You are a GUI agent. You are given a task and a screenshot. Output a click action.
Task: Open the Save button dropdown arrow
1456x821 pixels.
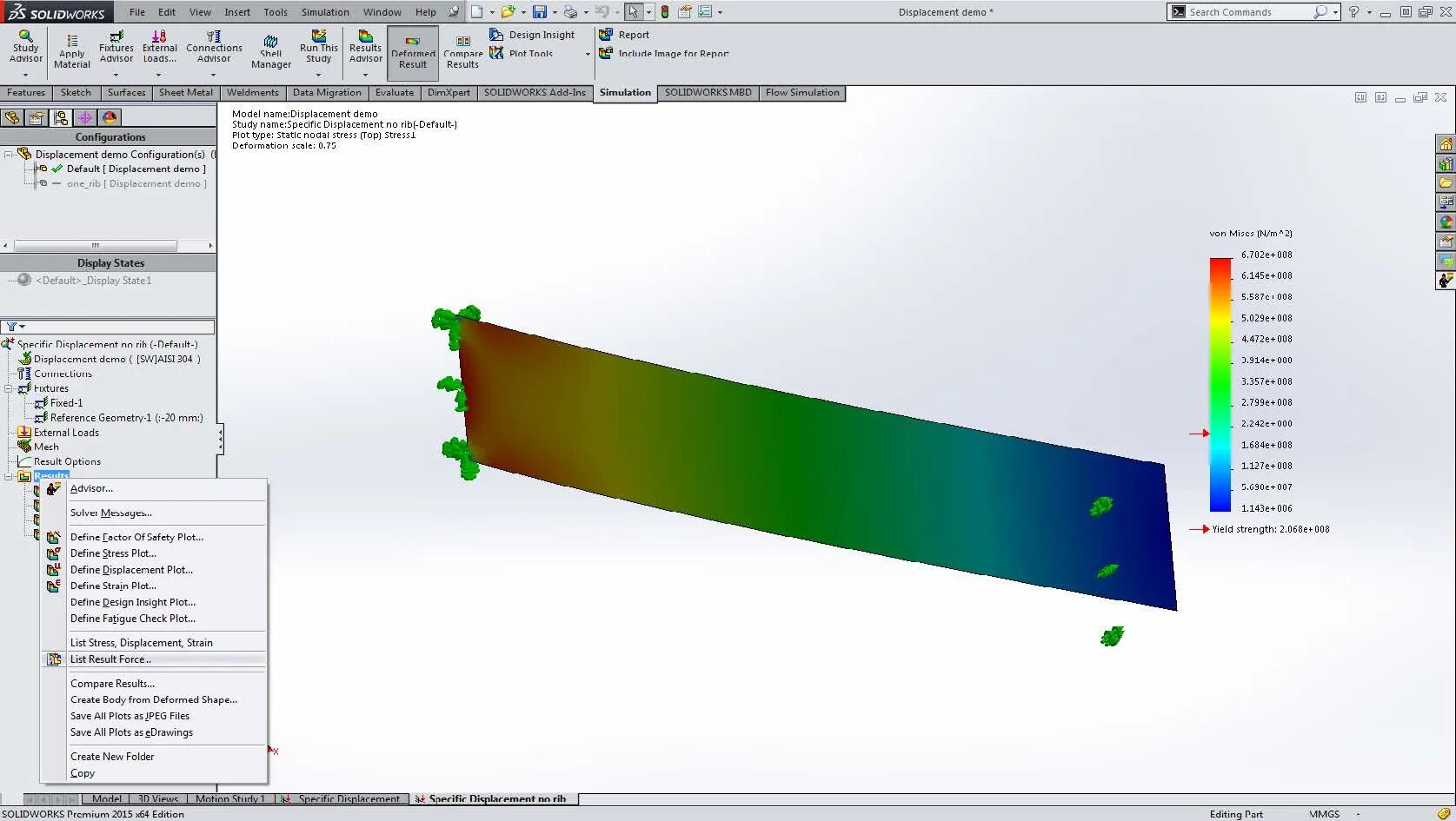[x=555, y=12]
